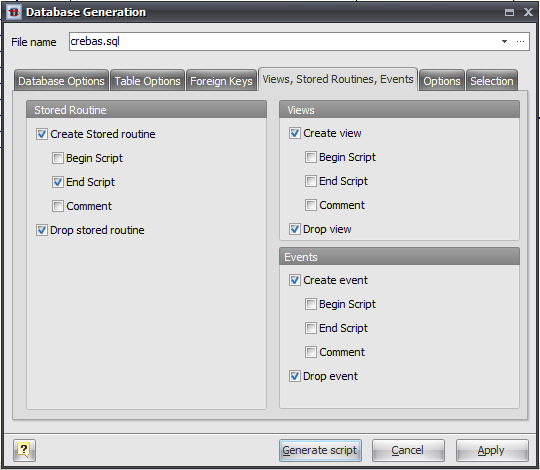Browse for file with ellipsis button
Image resolution: width=540 pixels, height=470 pixels.
520,42
